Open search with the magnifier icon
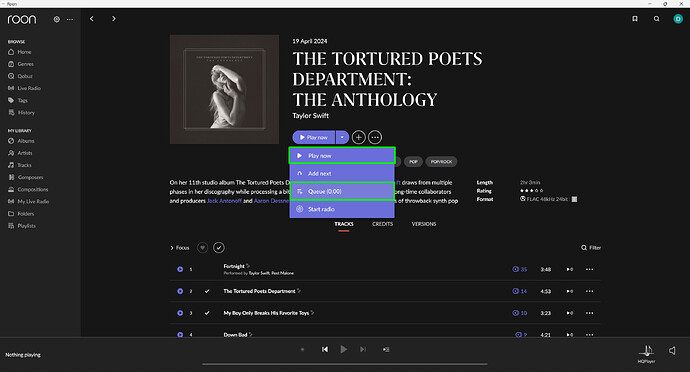Viewport: 690px width, 372px height. pyautogui.click(x=657, y=18)
